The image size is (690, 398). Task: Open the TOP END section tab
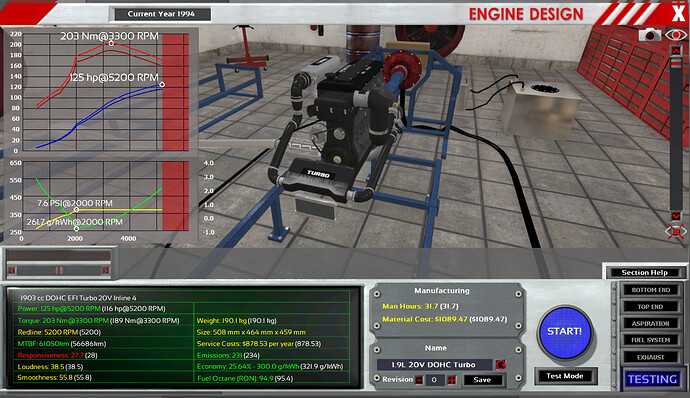coord(651,306)
